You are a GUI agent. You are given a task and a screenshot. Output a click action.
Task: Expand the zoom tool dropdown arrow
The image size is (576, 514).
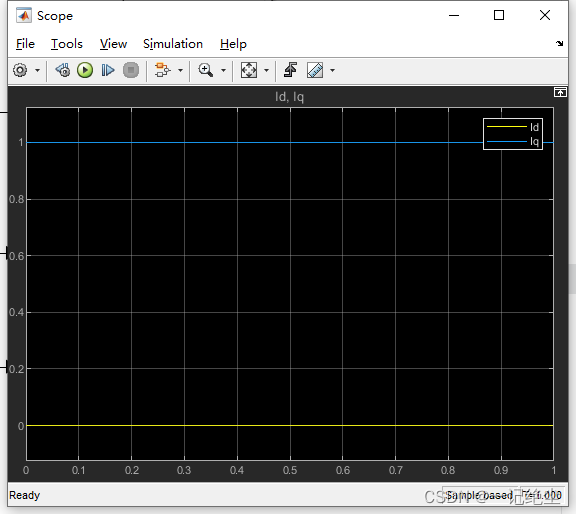coord(223,70)
